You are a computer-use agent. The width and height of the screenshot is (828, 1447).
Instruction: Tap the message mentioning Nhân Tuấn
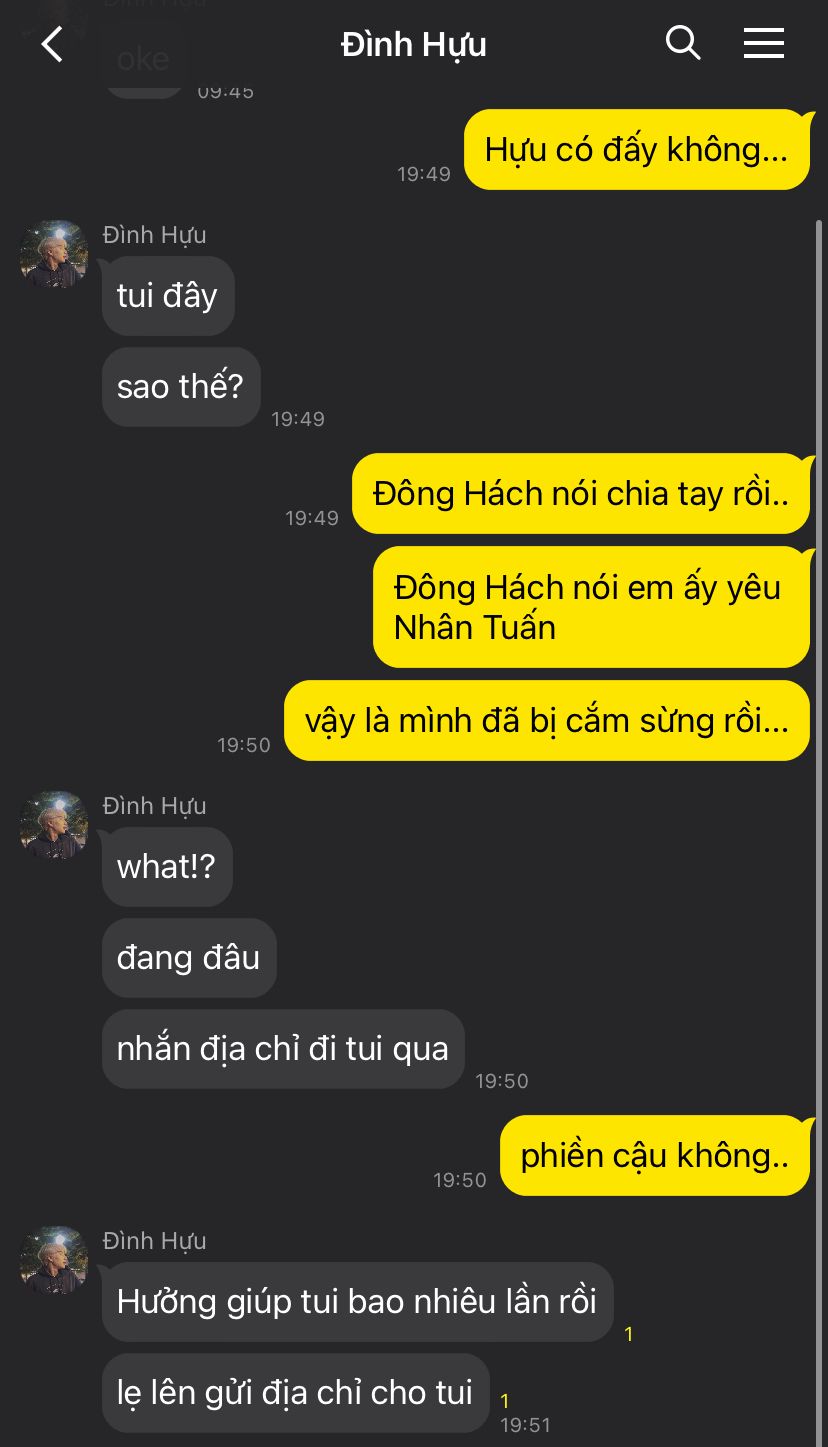point(591,607)
